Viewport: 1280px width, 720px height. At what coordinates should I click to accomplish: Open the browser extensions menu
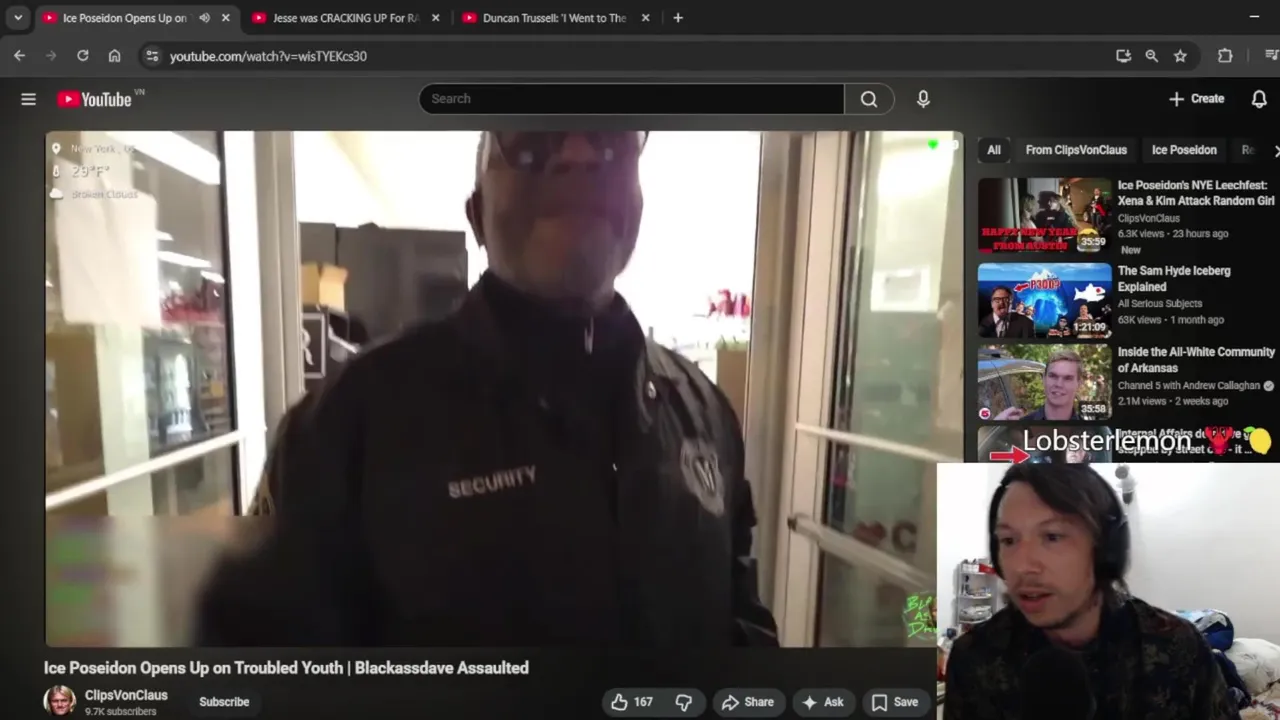tap(1225, 56)
